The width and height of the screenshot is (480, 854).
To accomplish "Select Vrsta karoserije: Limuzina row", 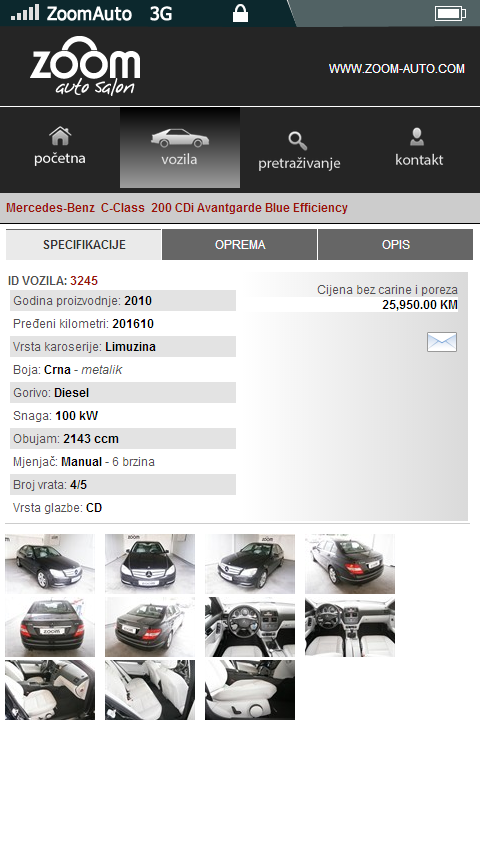I will (x=123, y=346).
